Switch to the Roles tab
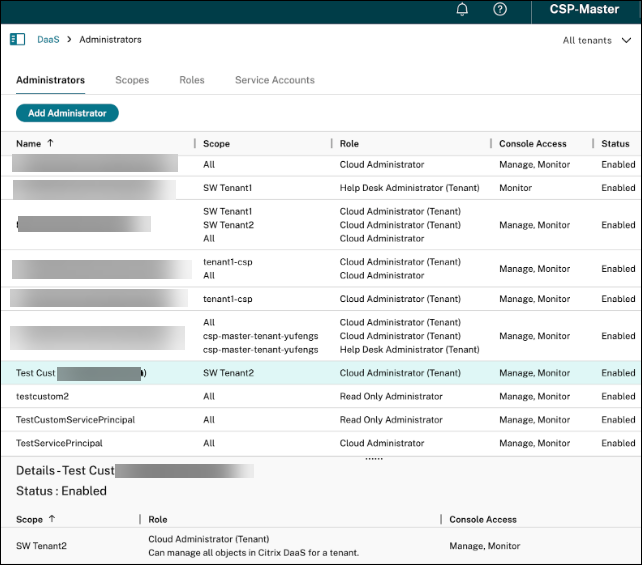 (x=192, y=80)
